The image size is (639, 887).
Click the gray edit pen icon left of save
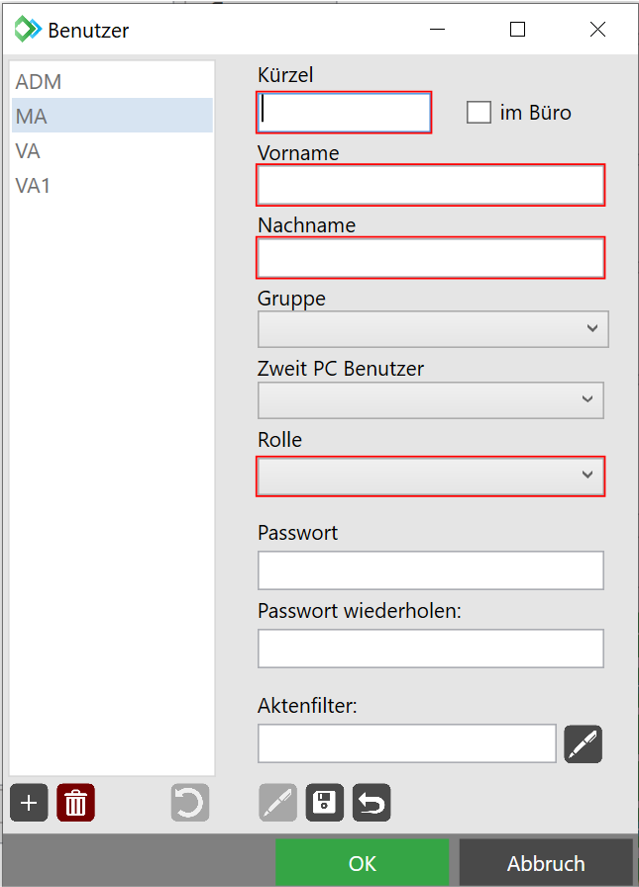(278, 803)
